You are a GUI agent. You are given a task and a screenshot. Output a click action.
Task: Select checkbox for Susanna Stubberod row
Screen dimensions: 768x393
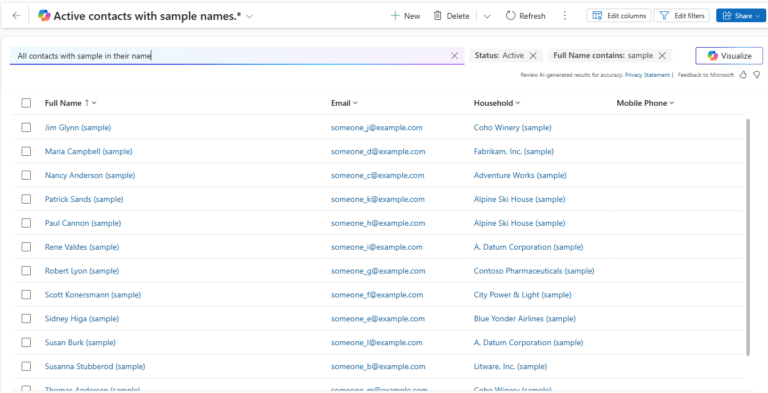click(26, 366)
